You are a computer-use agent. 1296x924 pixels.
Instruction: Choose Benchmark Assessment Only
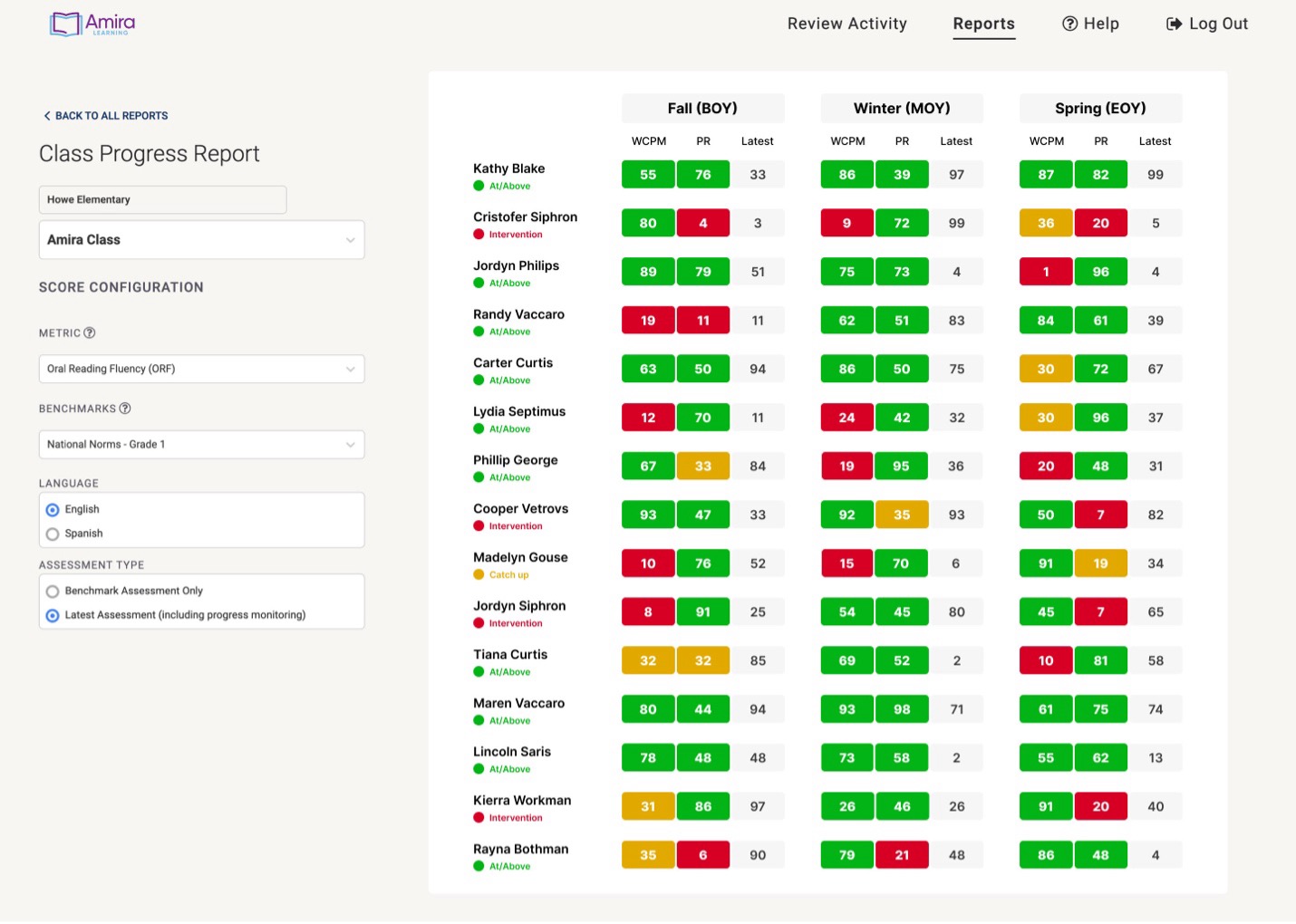(x=53, y=592)
